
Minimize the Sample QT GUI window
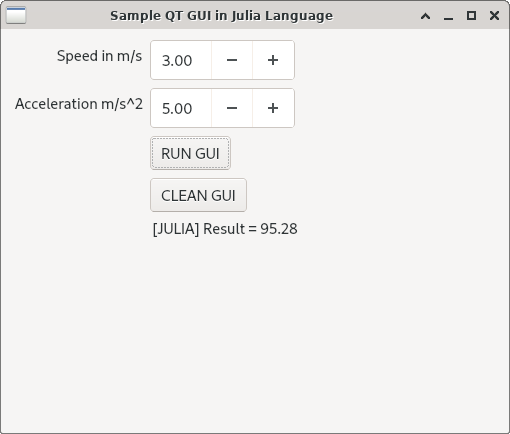tap(448, 16)
